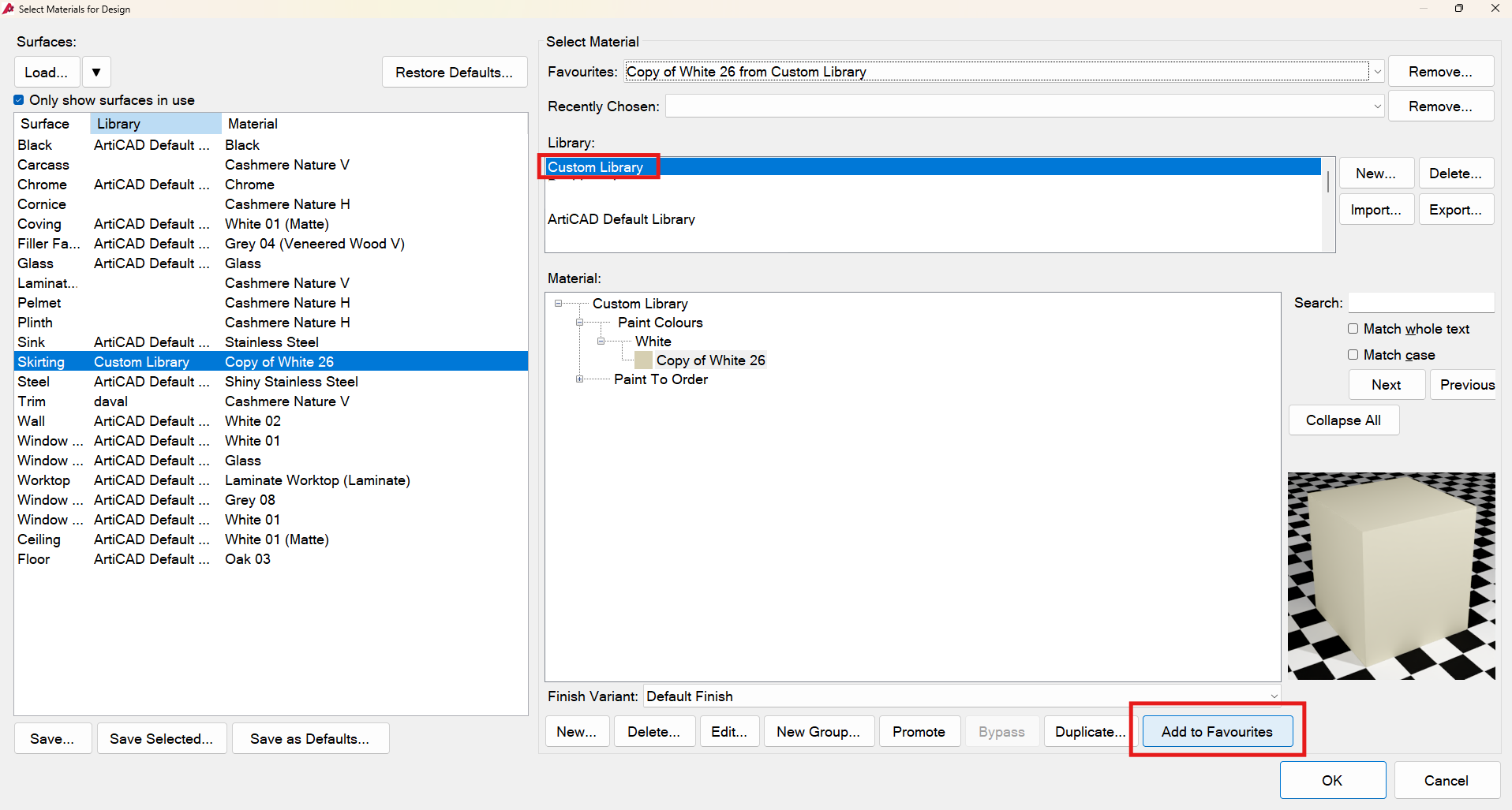
Task: Click into the Search text field
Action: click(x=1420, y=303)
